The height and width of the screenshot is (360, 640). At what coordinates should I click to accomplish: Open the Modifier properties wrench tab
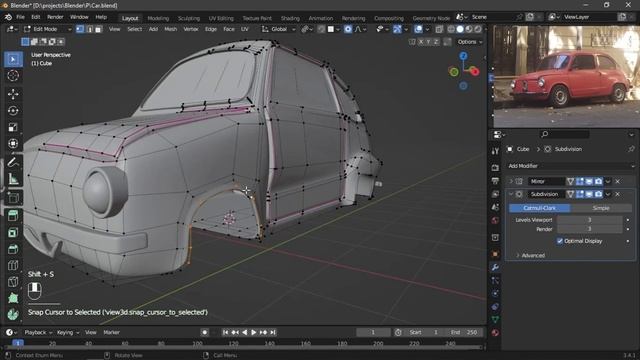(495, 267)
